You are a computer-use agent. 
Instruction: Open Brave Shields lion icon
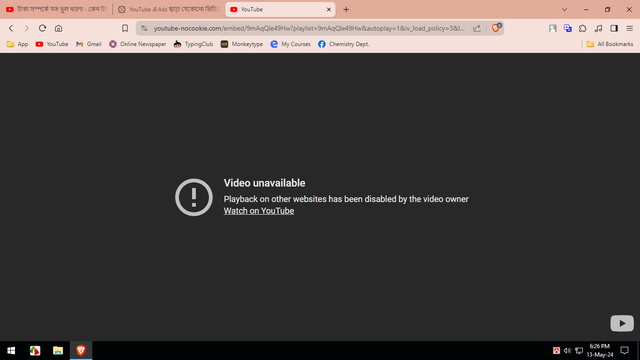[496, 28]
